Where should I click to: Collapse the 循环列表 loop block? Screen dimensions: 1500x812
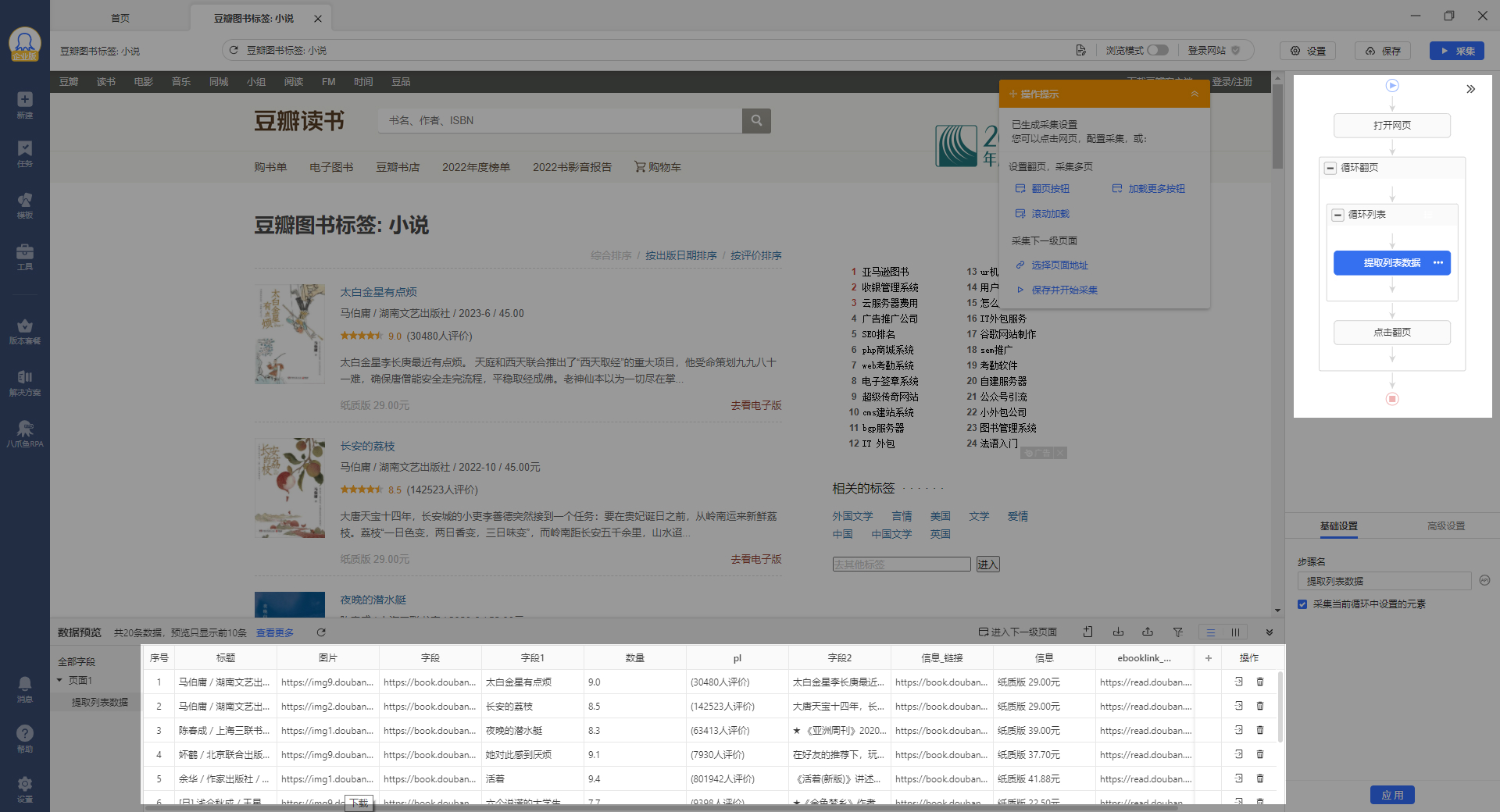1338,215
